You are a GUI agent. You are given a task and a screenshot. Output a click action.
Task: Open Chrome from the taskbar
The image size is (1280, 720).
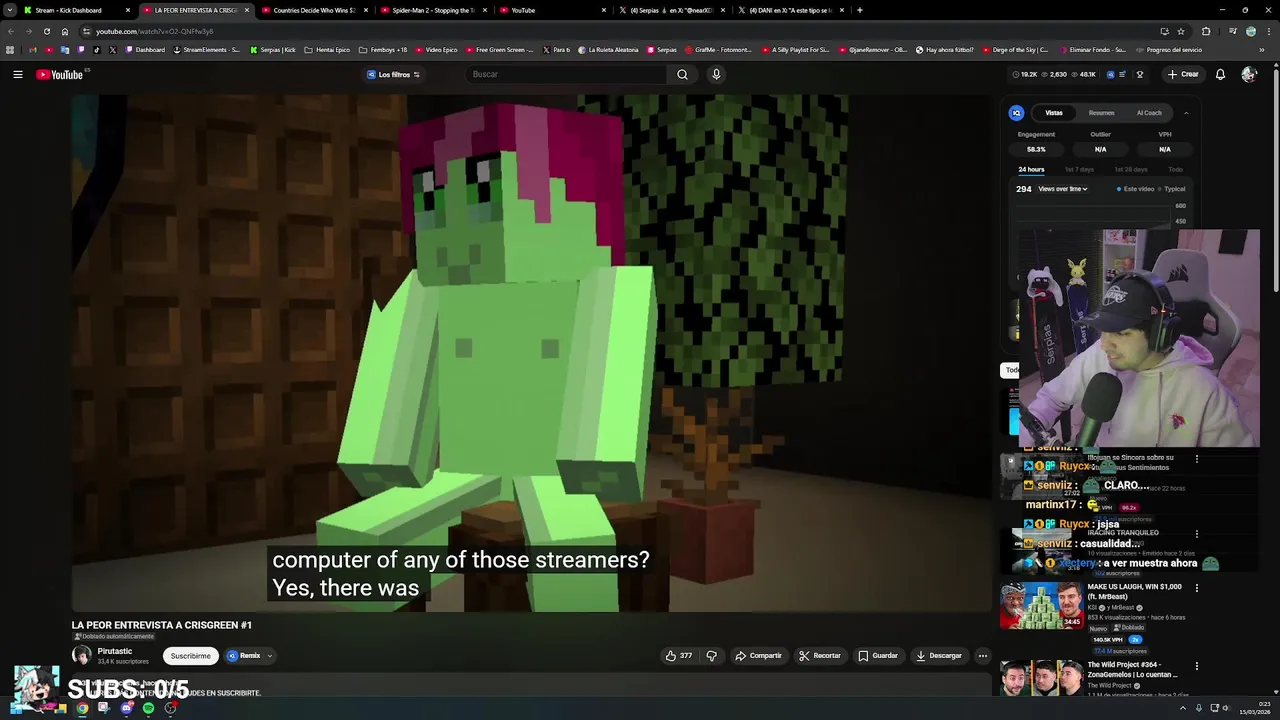click(82, 708)
